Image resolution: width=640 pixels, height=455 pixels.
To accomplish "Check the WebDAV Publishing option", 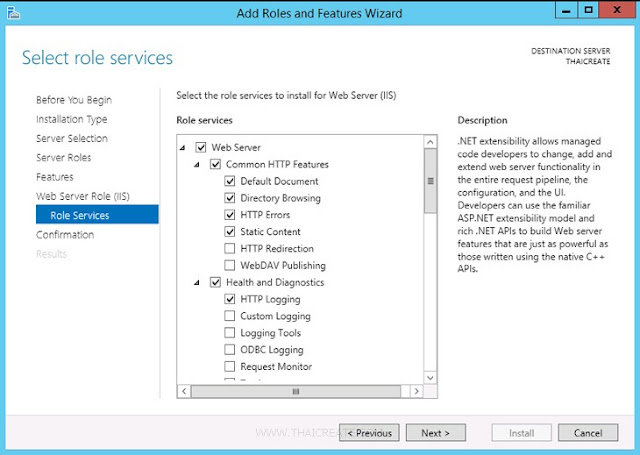I will click(230, 265).
